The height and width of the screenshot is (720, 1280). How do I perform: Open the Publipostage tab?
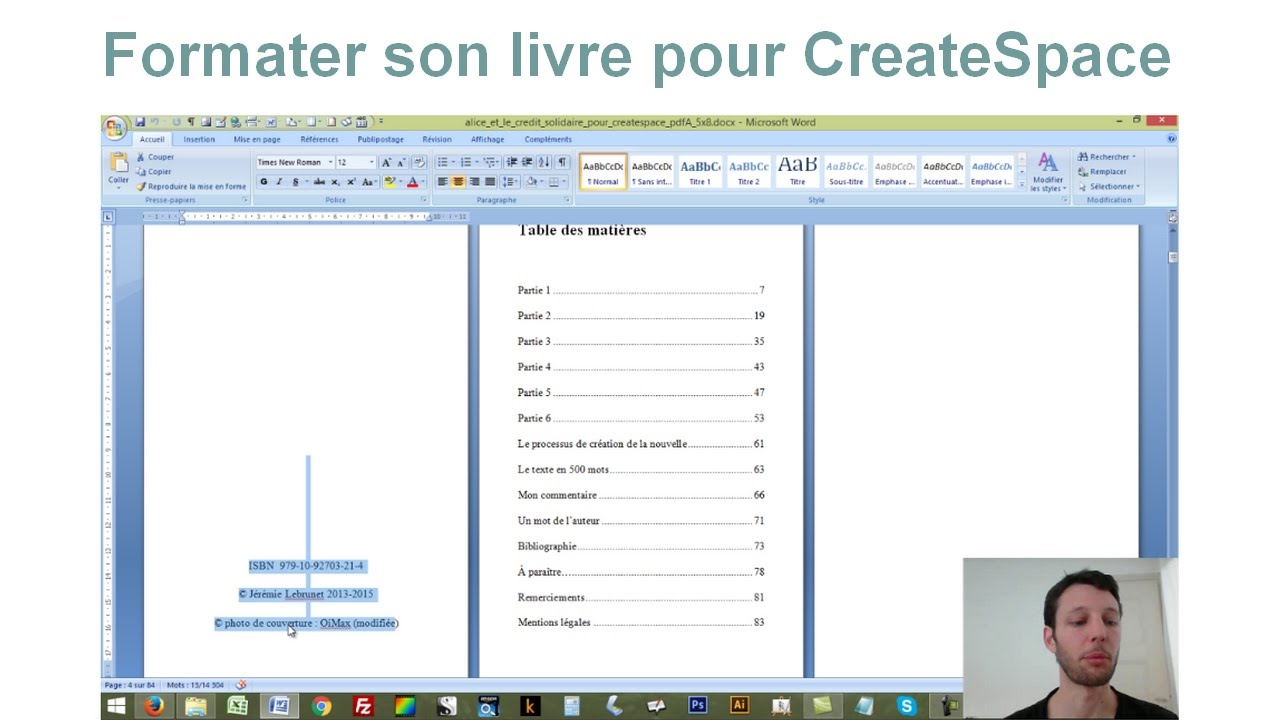click(x=381, y=140)
